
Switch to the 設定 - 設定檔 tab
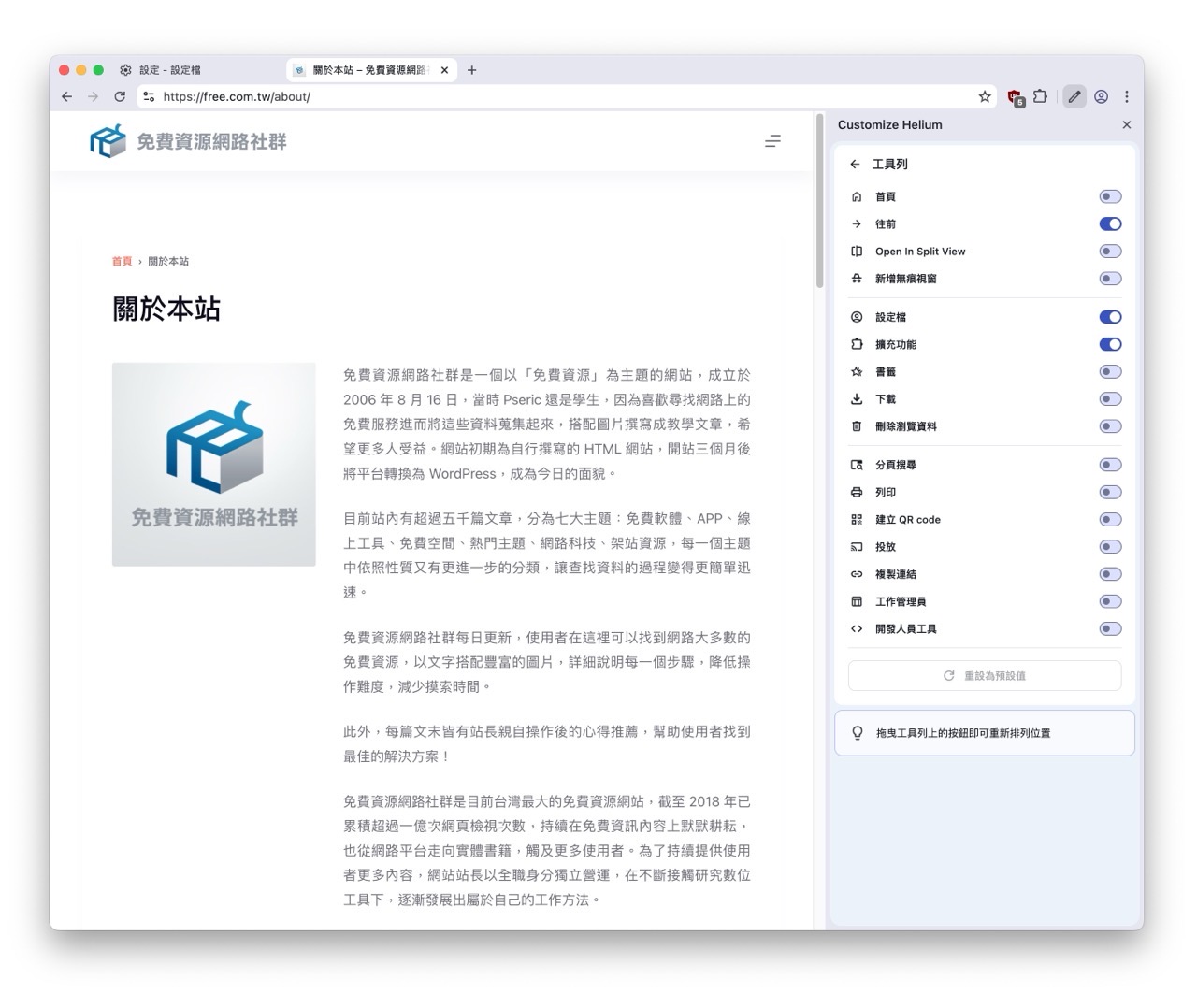[170, 70]
